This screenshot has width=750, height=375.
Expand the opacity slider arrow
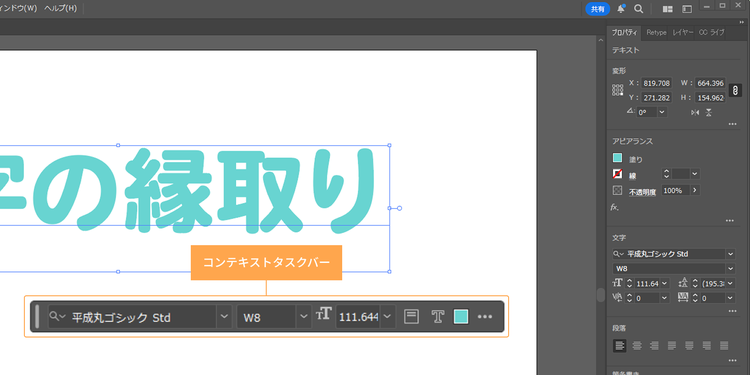click(x=695, y=190)
